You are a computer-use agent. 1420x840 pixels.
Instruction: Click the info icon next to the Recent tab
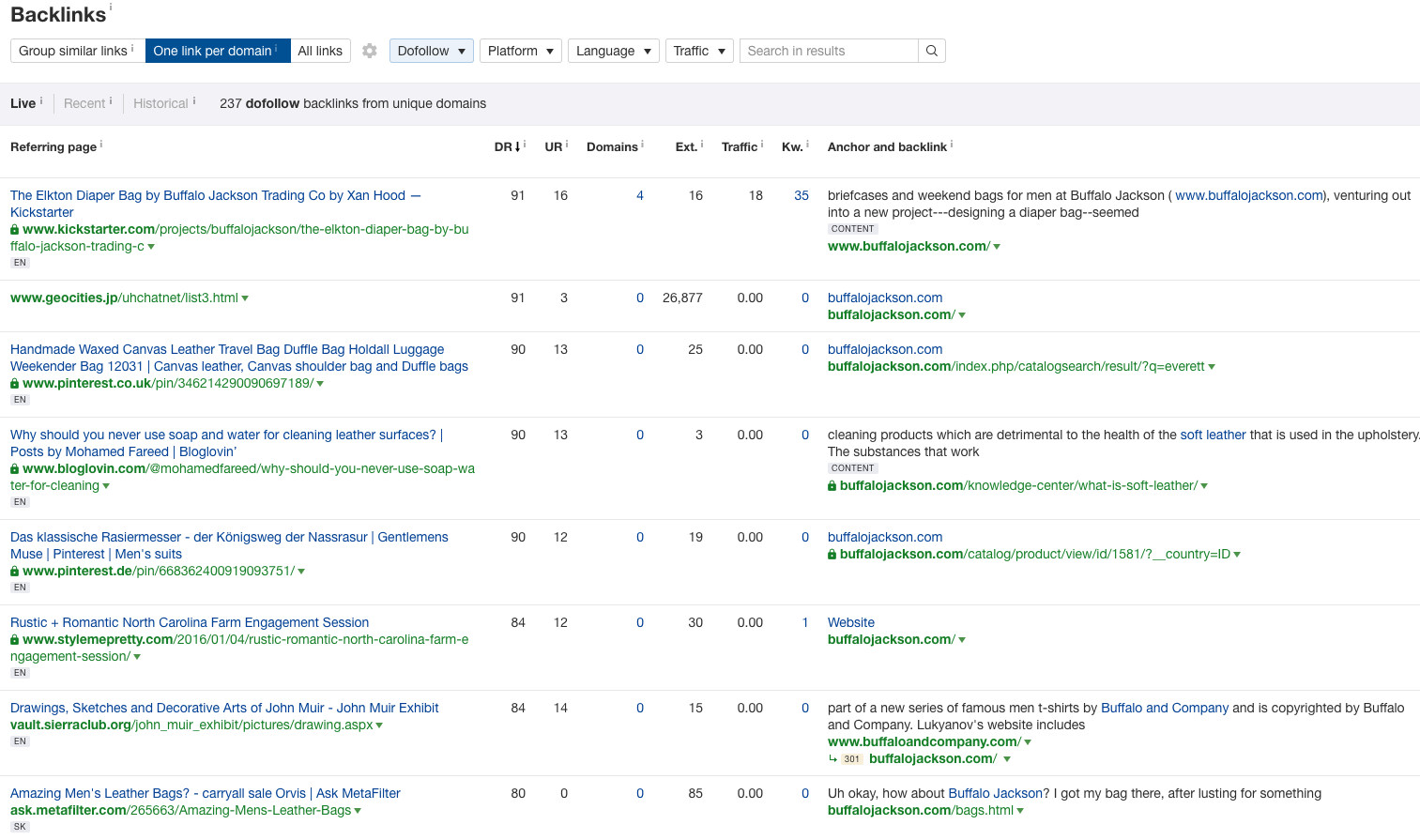click(111, 100)
